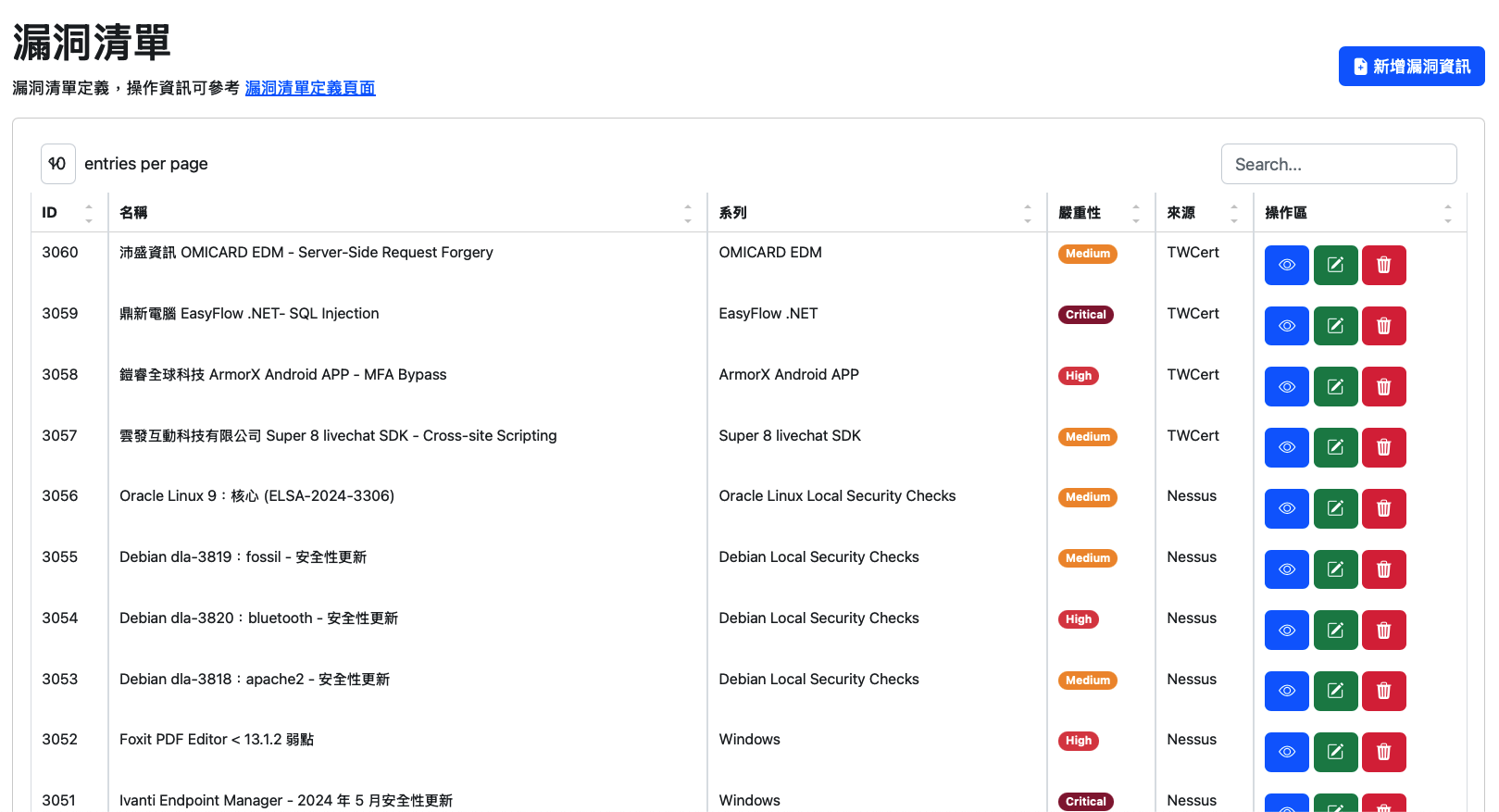Viewport: 1499px width, 812px height.
Task: Delete vulnerability 3058 row
Action: (1383, 387)
